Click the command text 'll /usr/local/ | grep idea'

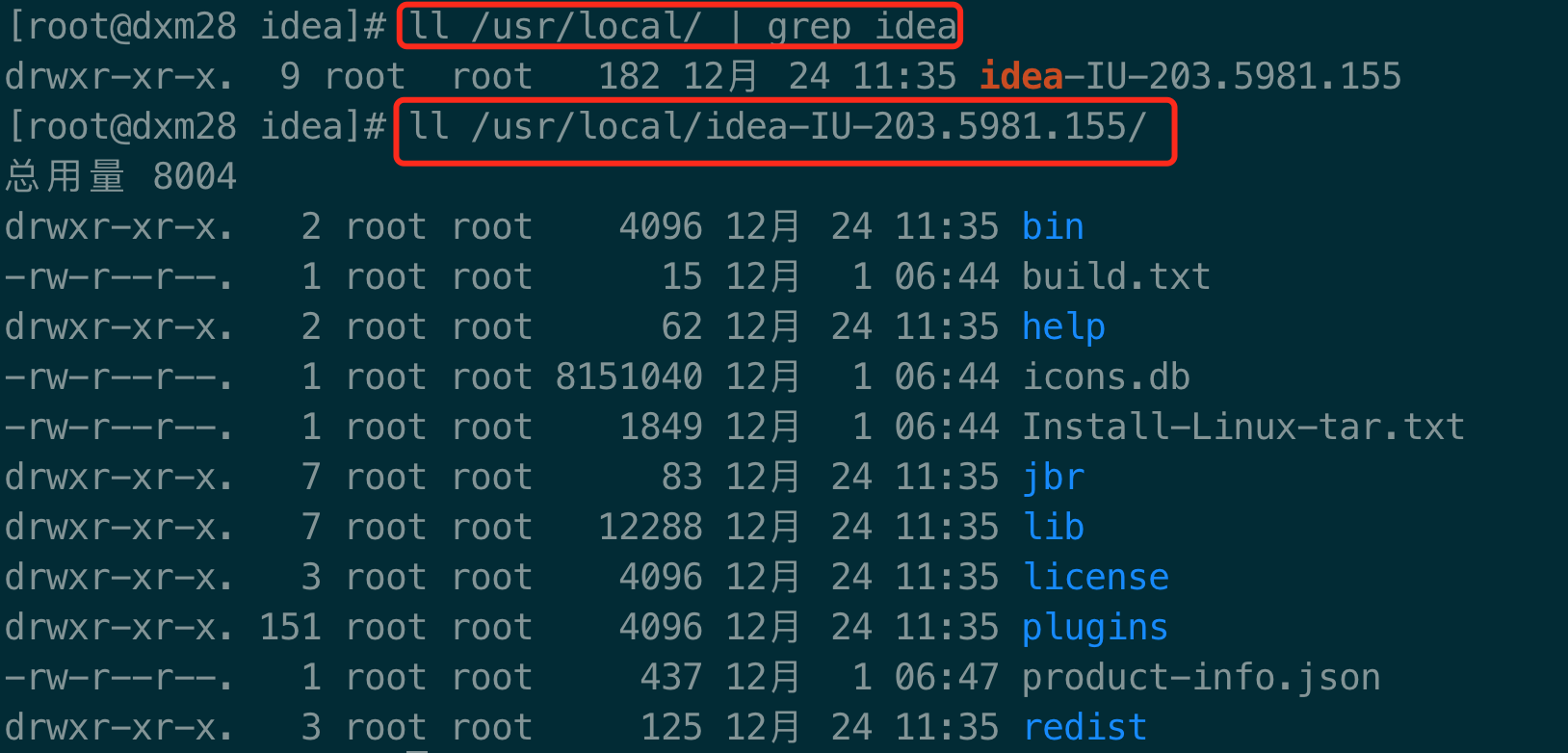tap(682, 27)
